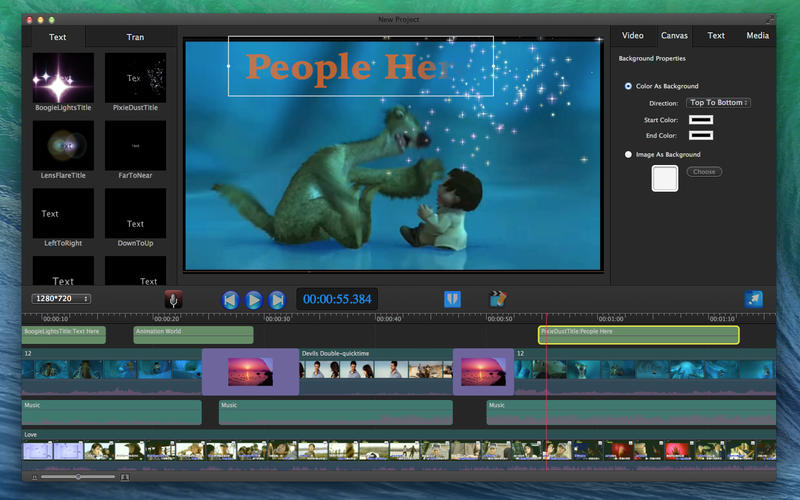The image size is (800, 500).
Task: Open the Direction dropdown menu
Action: click(718, 102)
